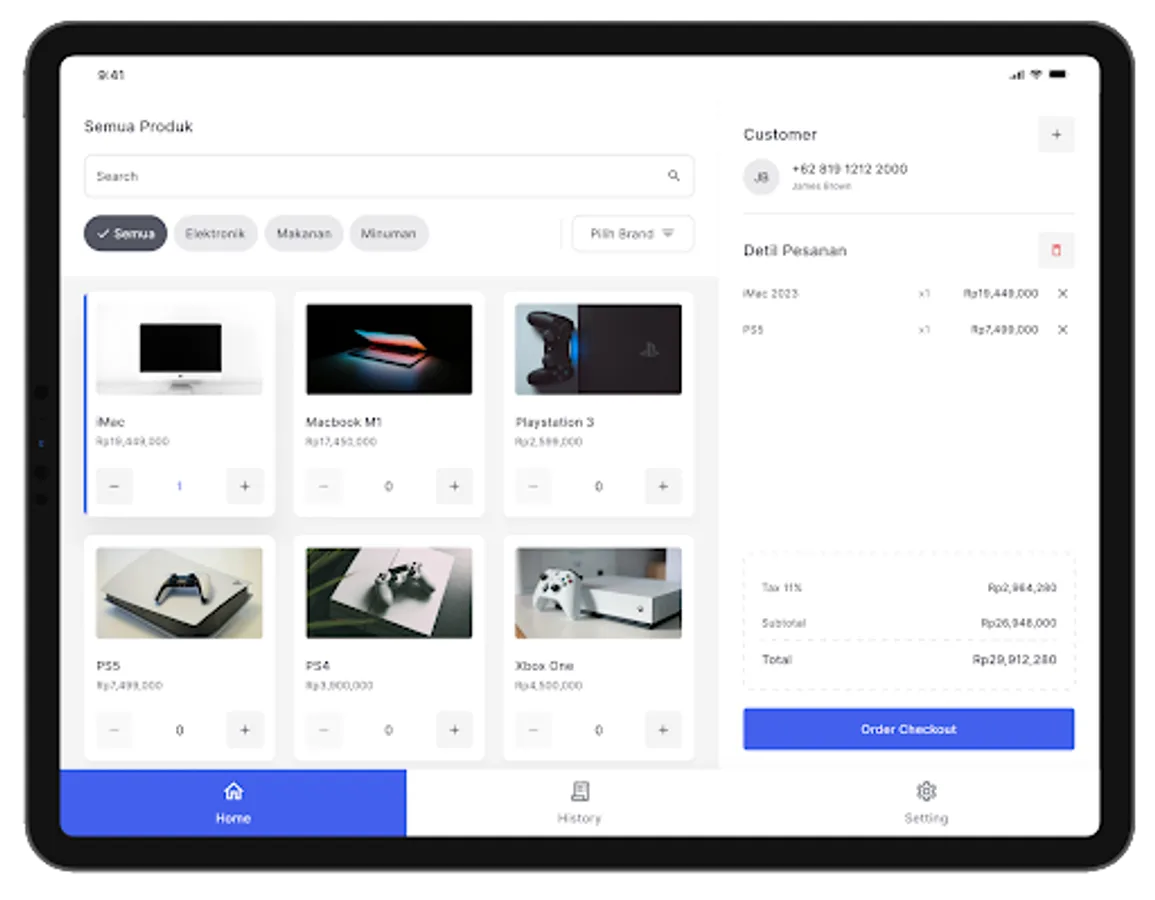1155x900 pixels.
Task: Open the PS4 product image
Action: pyautogui.click(x=389, y=593)
